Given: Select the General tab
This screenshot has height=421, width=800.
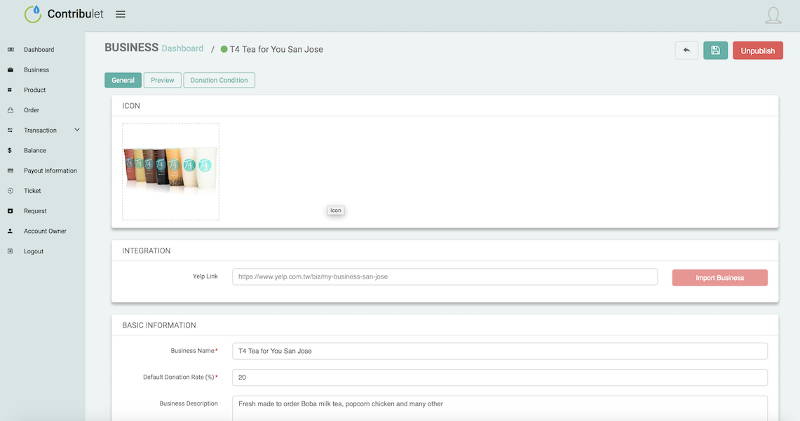Looking at the screenshot, I should 123,80.
